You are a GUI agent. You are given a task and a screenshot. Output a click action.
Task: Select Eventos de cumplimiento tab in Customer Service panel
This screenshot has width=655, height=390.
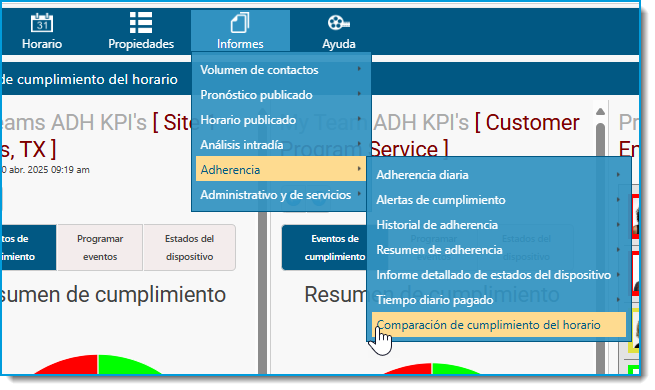coord(335,248)
